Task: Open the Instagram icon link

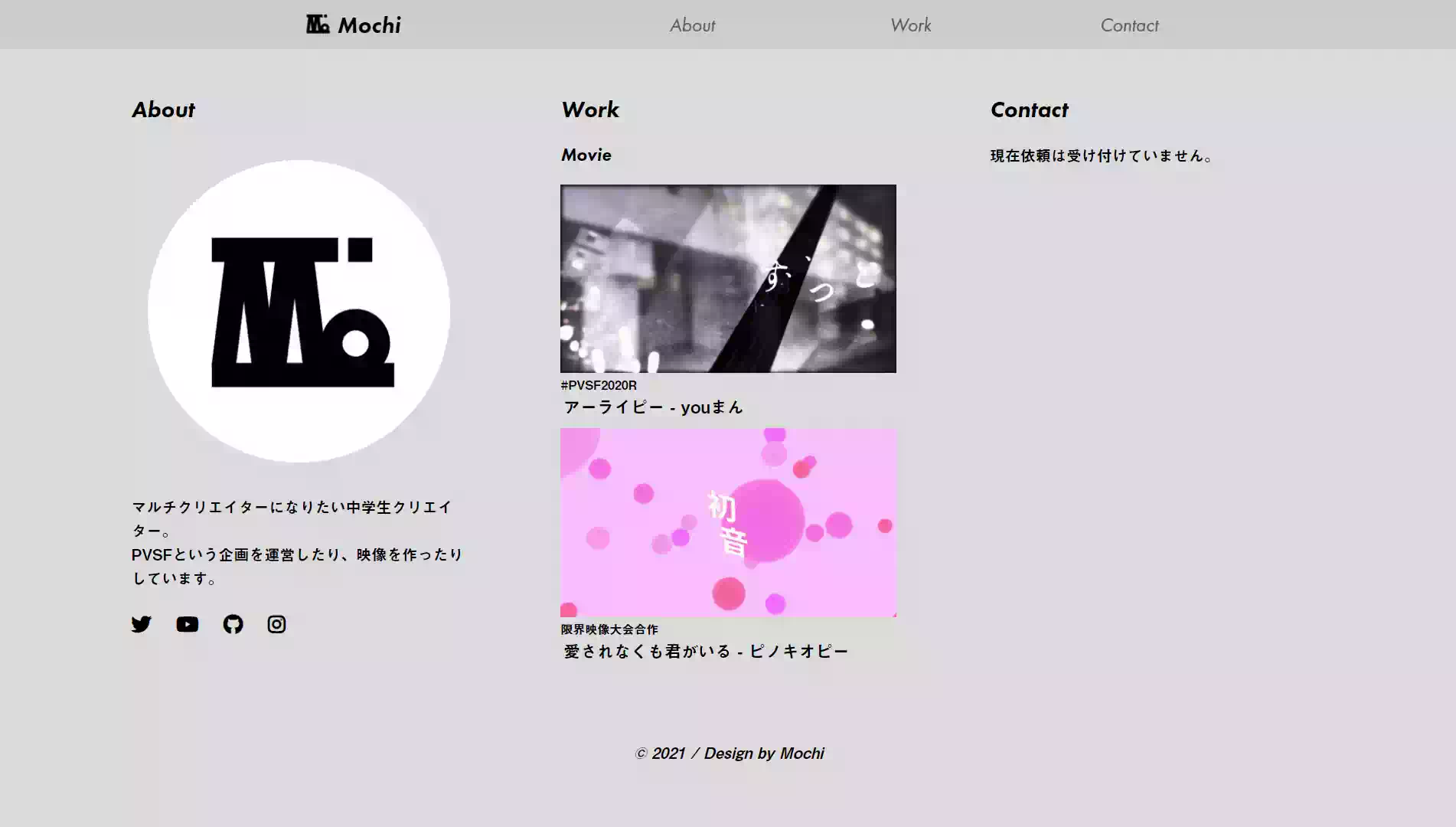Action: [x=276, y=624]
